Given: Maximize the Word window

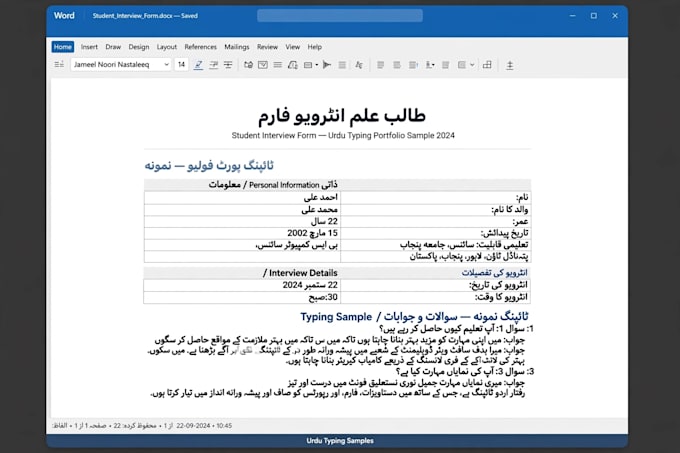Looking at the screenshot, I should (594, 16).
